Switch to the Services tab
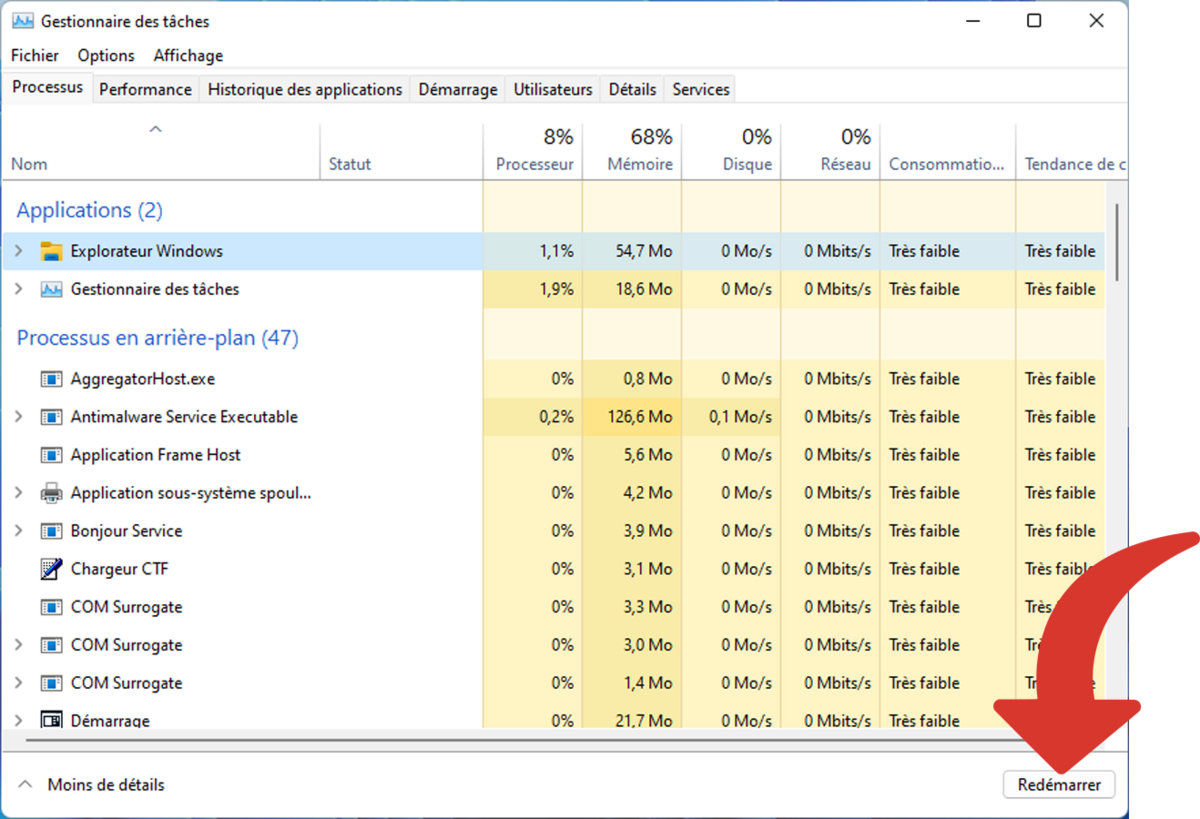1200x819 pixels. tap(701, 89)
